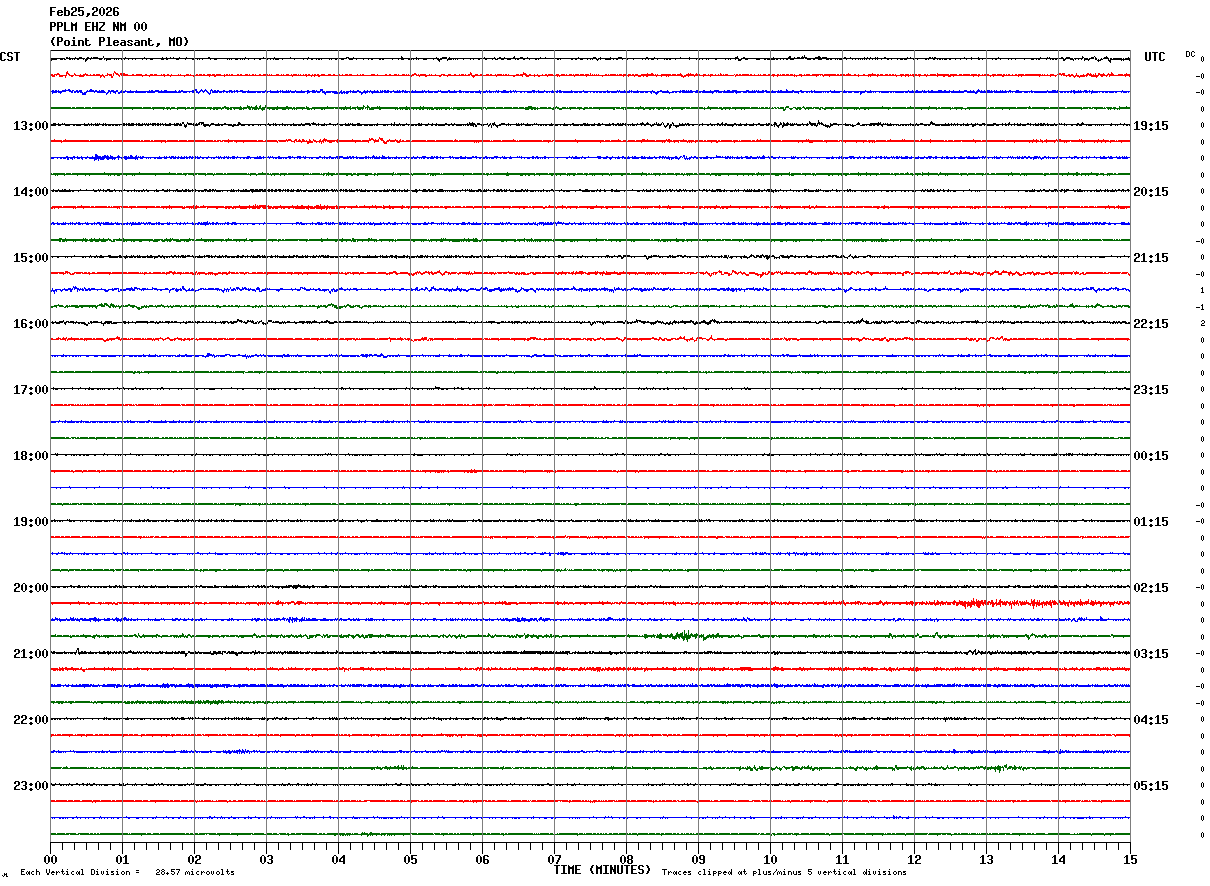The image size is (1210, 886).
Task: Click minute 02 on the time axis
Action: click(x=194, y=859)
